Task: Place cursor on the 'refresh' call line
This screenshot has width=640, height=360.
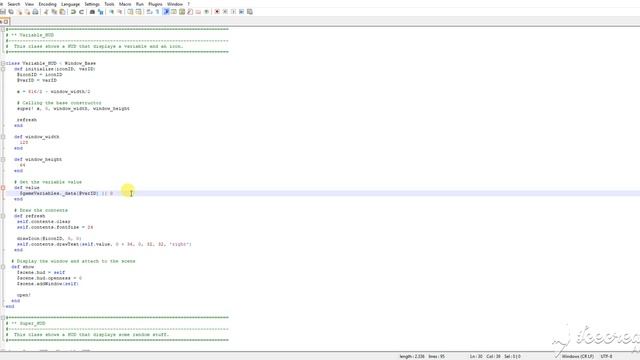Action: click(x=27, y=120)
